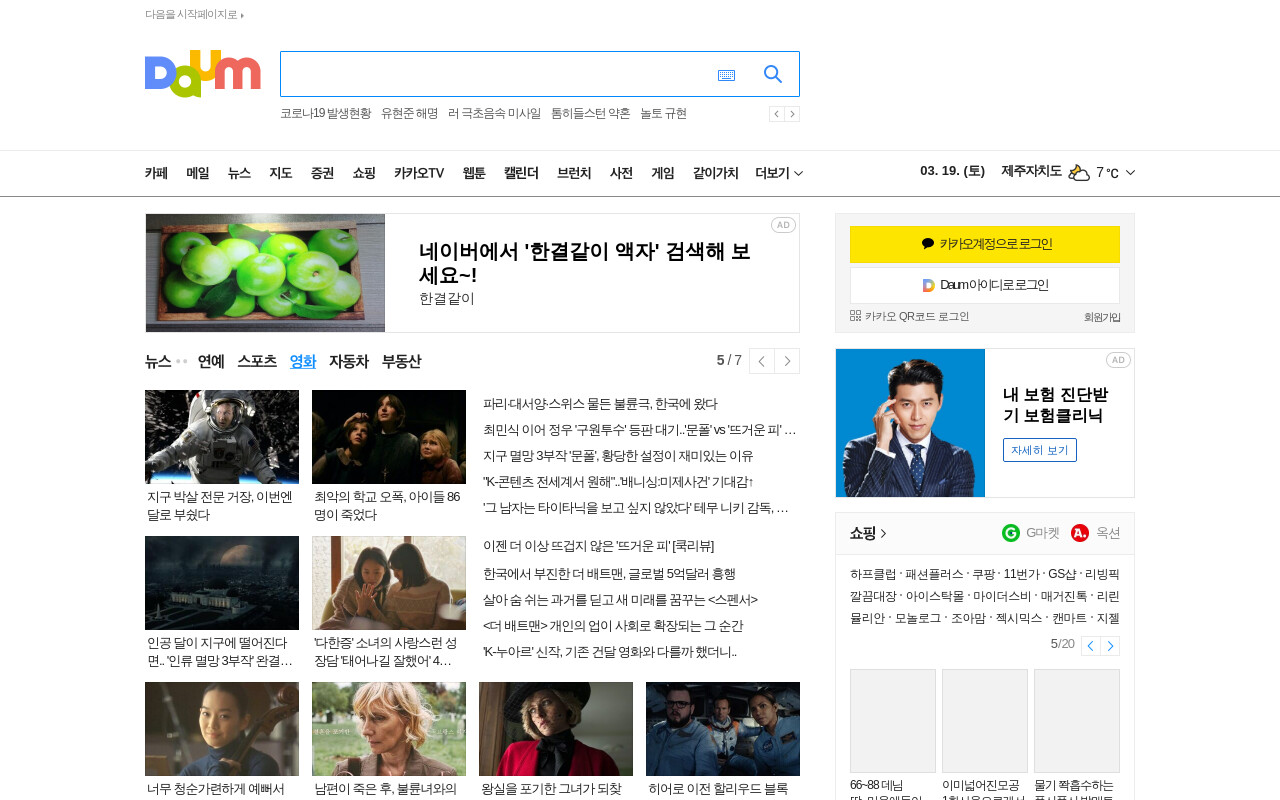The image size is (1280, 800).
Task: Click 자세히 보기 button on insurance ad
Action: pos(1040,450)
